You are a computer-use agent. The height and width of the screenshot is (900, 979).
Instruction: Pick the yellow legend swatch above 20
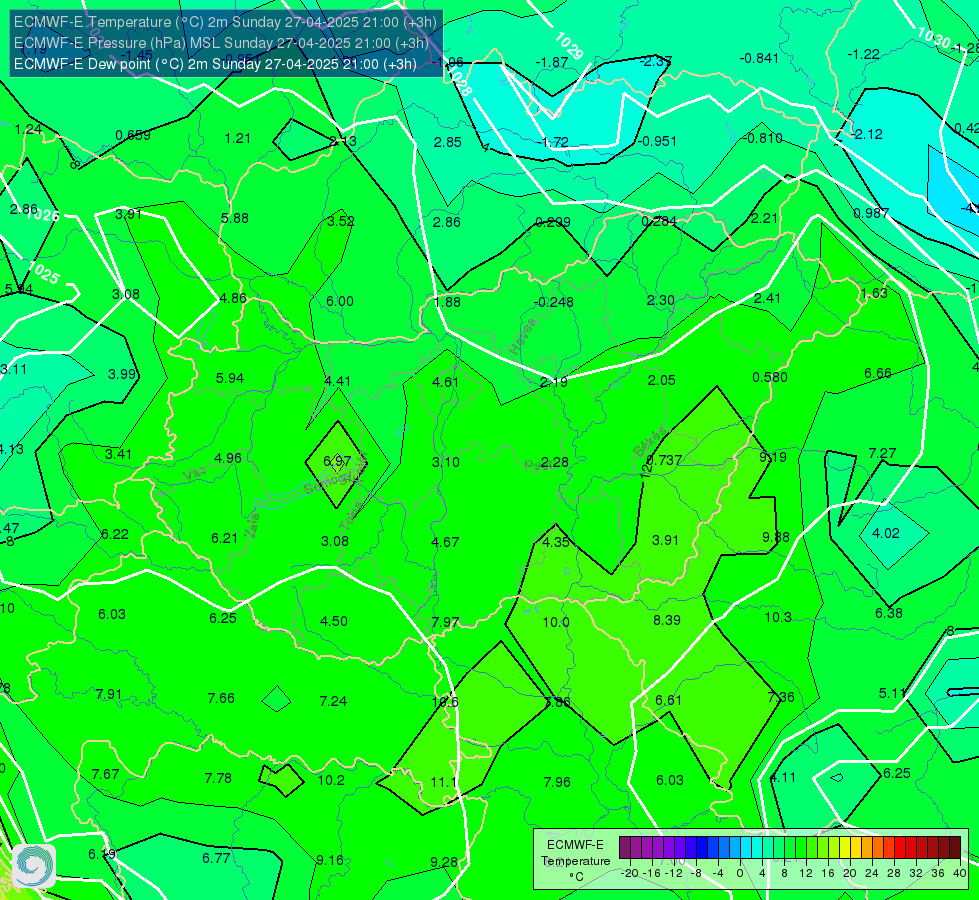pyautogui.click(x=845, y=848)
